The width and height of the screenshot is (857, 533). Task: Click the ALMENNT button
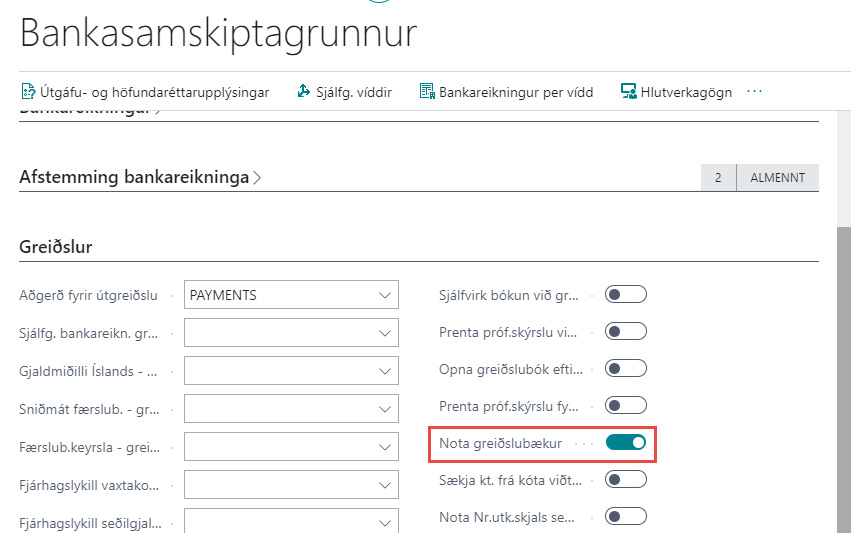coord(777,178)
